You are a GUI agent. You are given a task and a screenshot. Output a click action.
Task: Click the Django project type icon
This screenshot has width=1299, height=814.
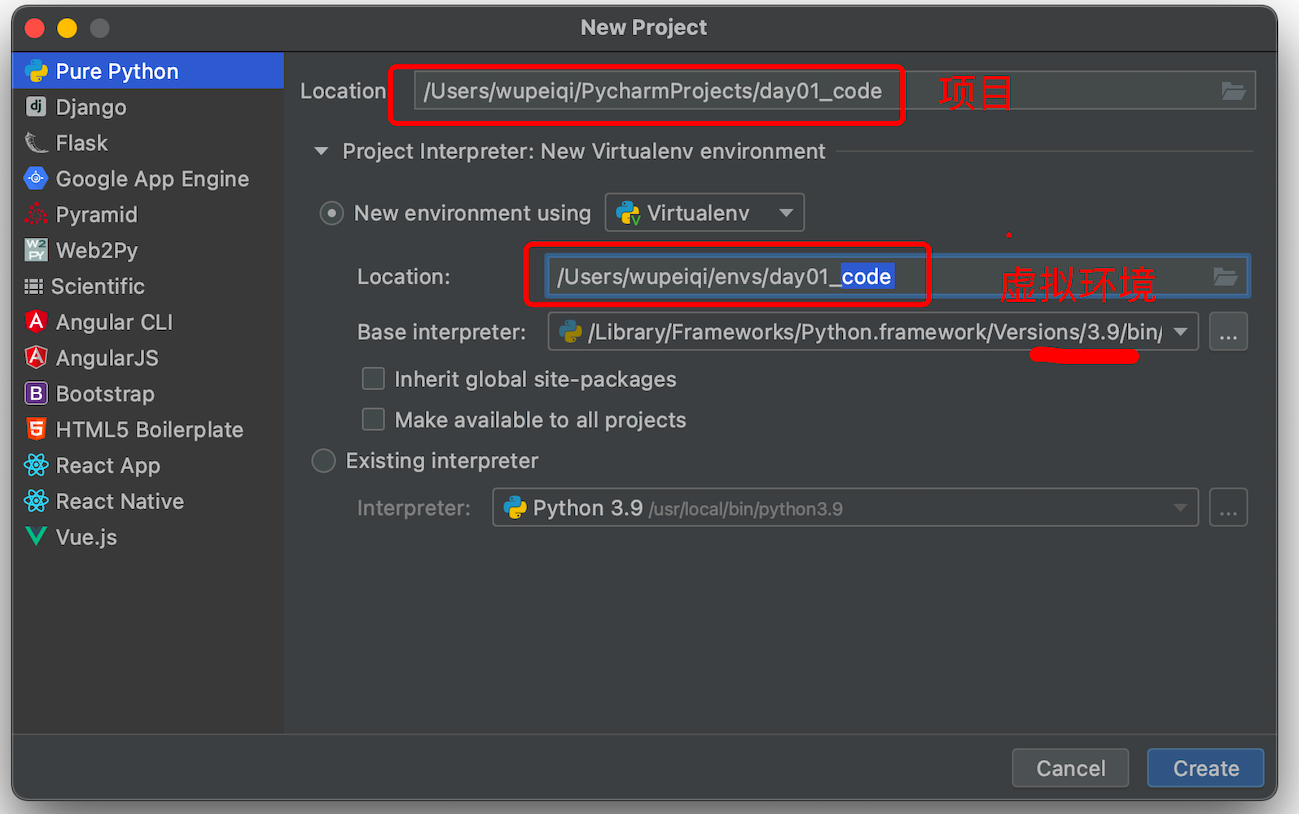[36, 107]
